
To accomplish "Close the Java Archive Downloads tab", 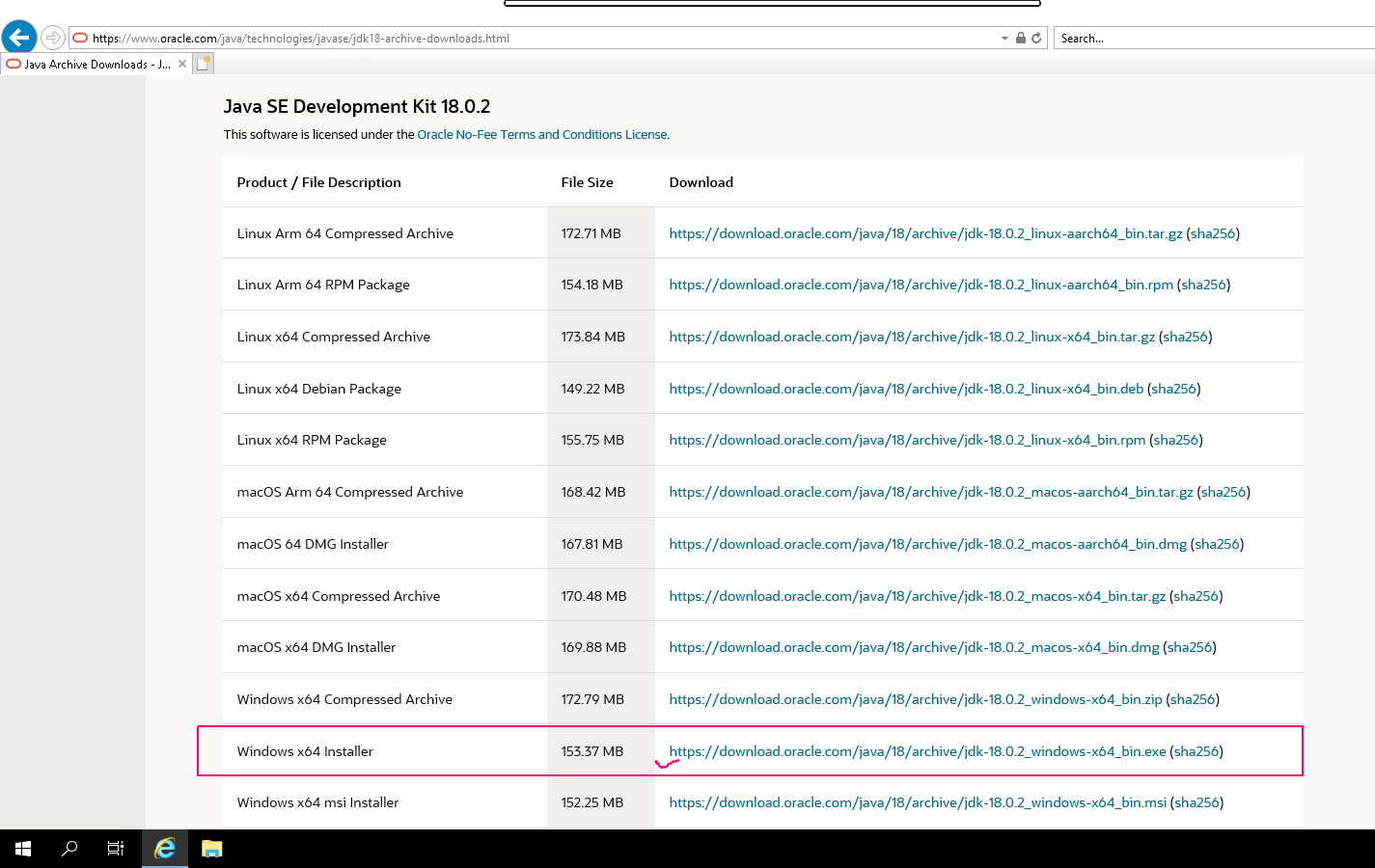I will (182, 65).
